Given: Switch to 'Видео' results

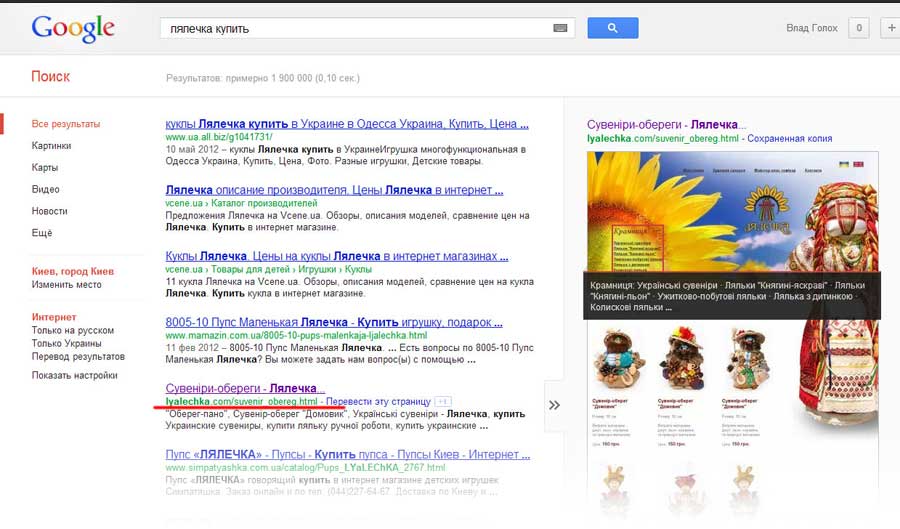Looking at the screenshot, I should click(45, 189).
